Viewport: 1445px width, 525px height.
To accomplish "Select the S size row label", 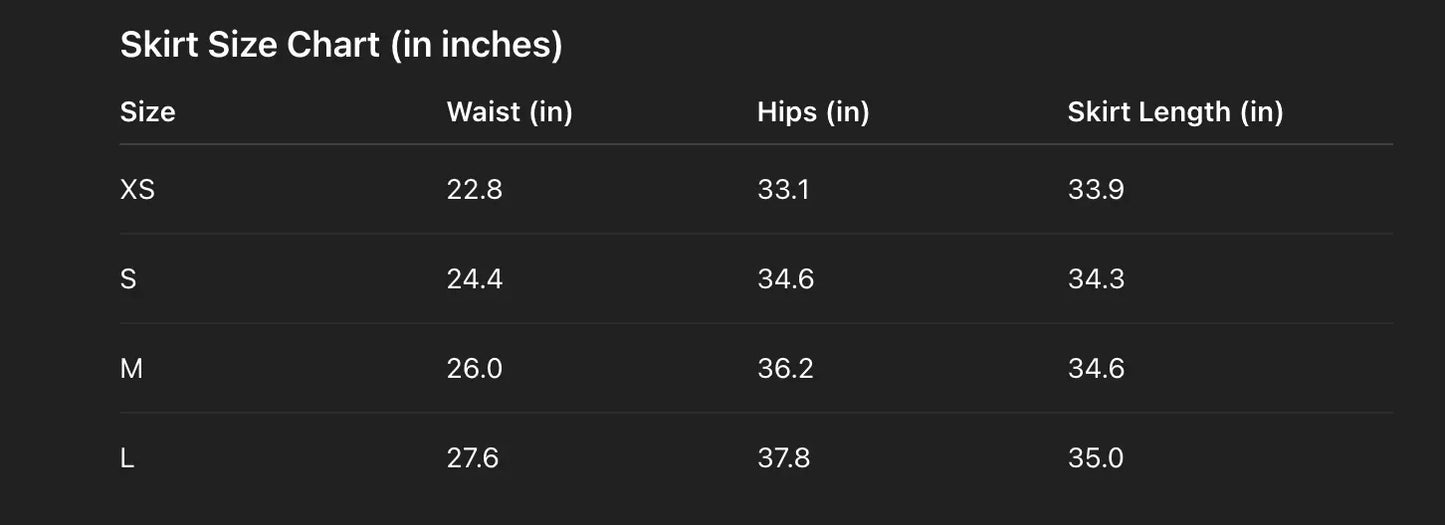I will click(128, 279).
